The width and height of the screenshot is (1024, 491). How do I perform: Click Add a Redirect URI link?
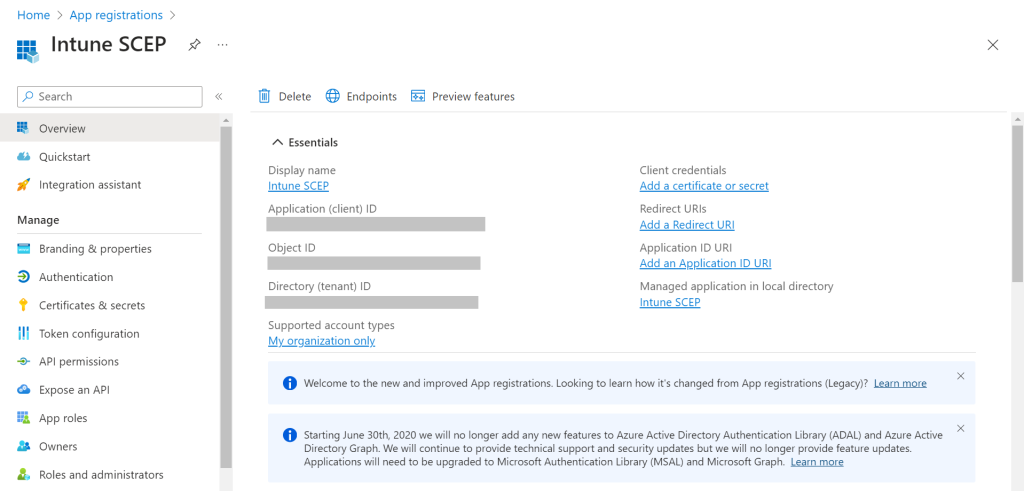tap(687, 225)
